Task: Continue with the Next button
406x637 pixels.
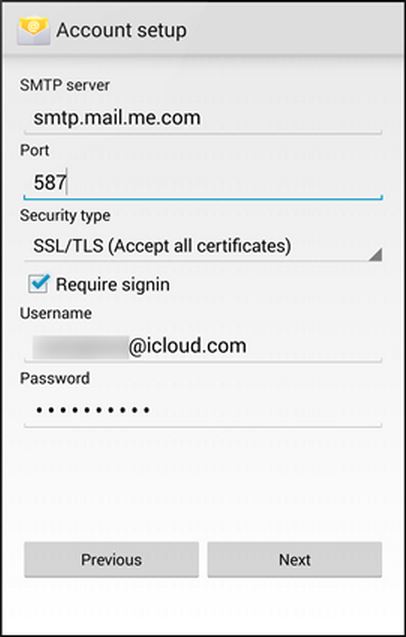Action: click(295, 559)
